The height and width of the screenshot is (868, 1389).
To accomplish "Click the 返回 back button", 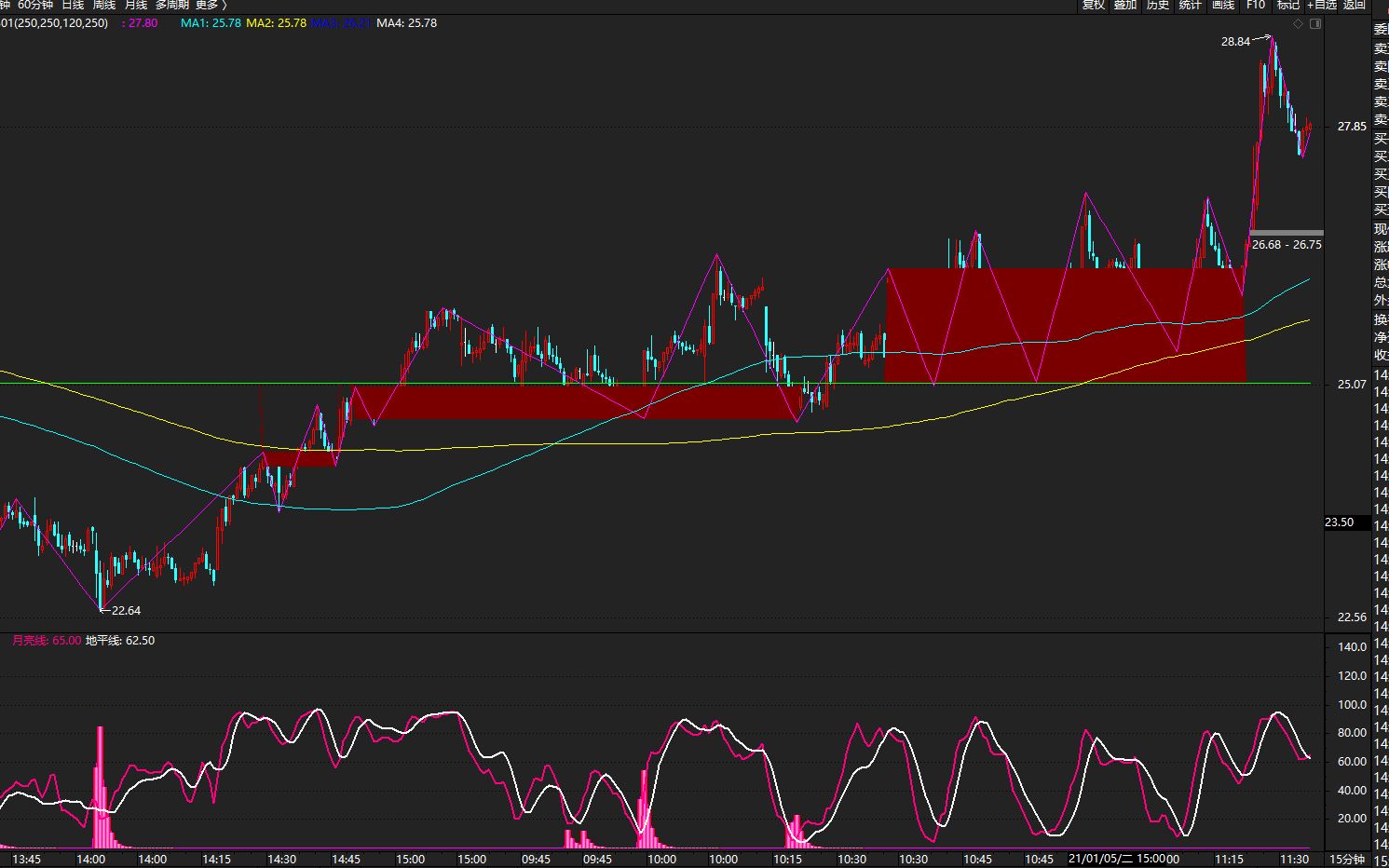I will pos(1355,5).
